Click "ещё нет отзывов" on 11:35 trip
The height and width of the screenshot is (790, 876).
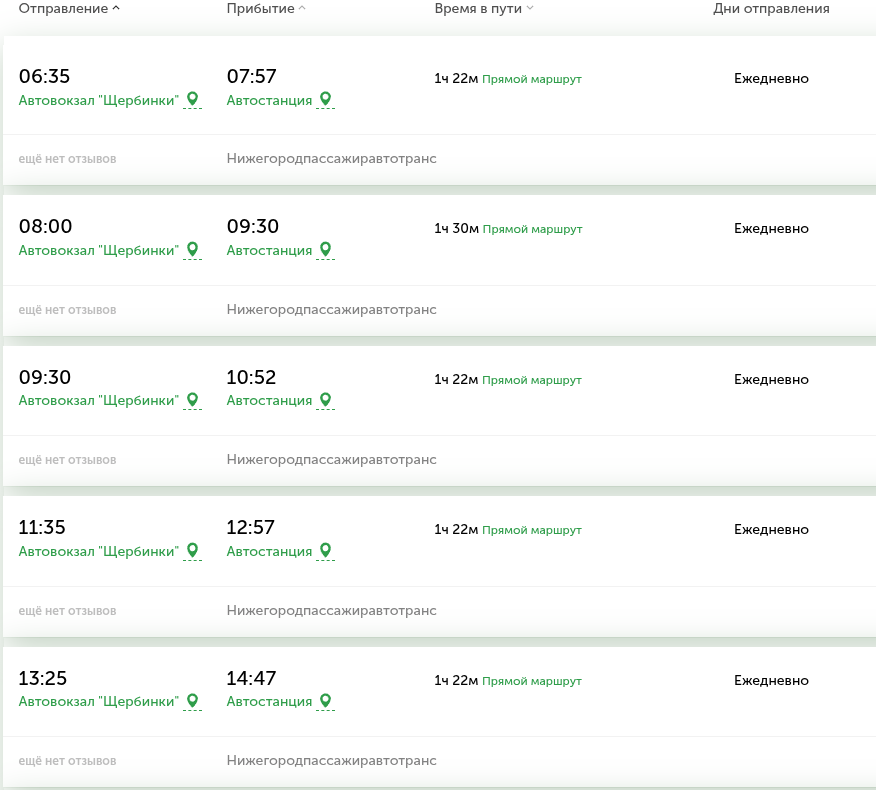[x=67, y=611]
